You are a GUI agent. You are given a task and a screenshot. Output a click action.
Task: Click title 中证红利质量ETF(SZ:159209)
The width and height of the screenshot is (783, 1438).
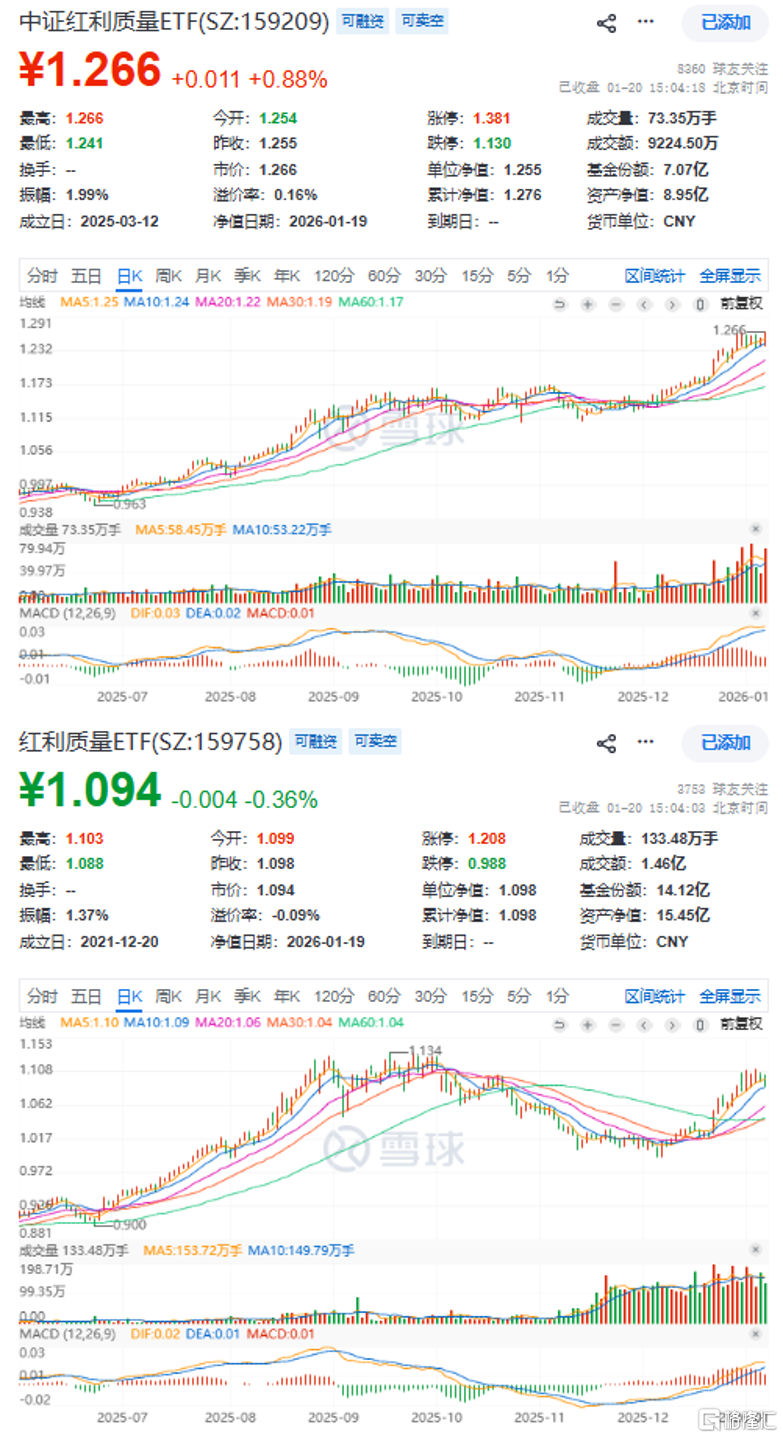pyautogui.click(x=174, y=21)
